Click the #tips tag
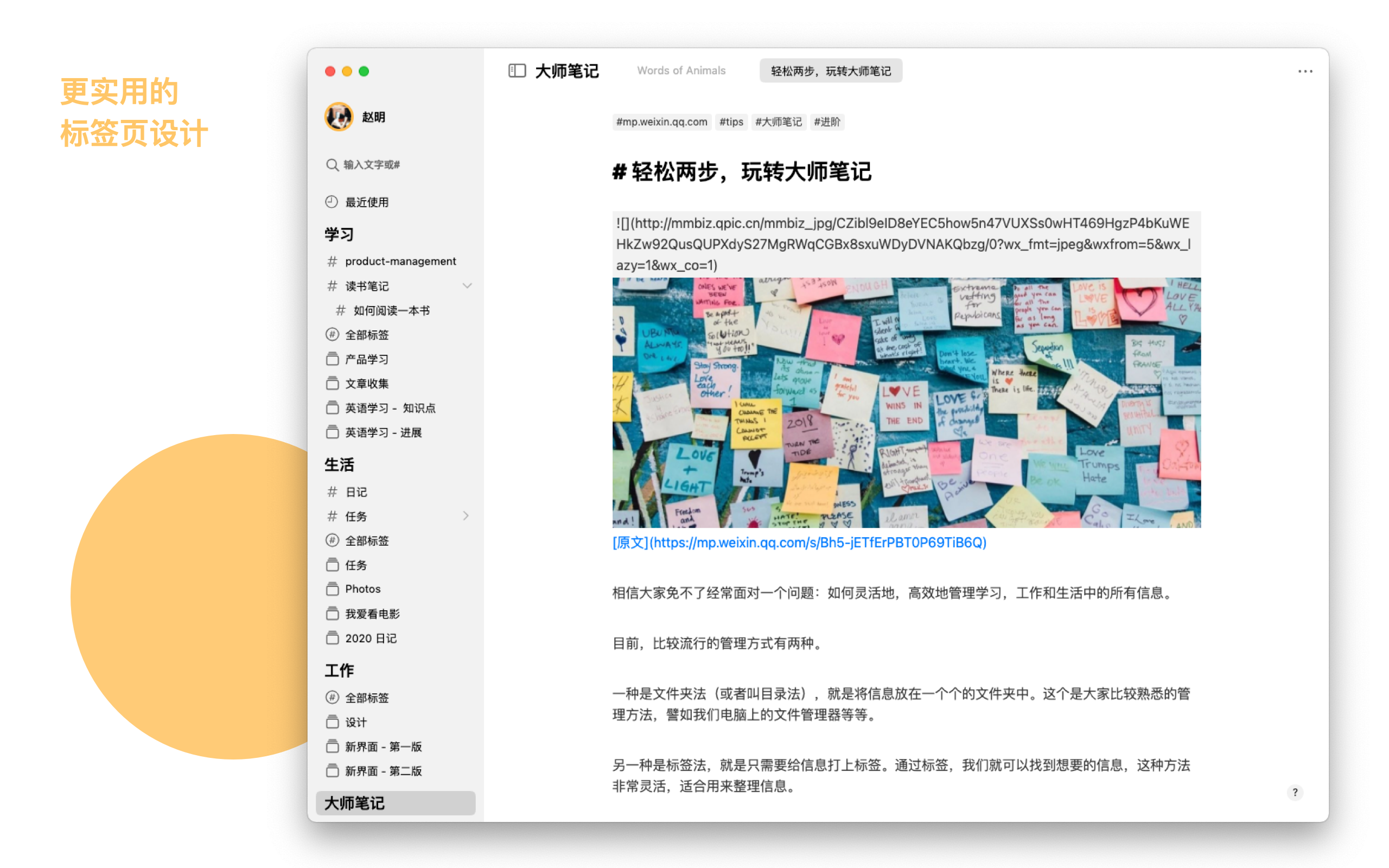1389x868 pixels. (731, 122)
